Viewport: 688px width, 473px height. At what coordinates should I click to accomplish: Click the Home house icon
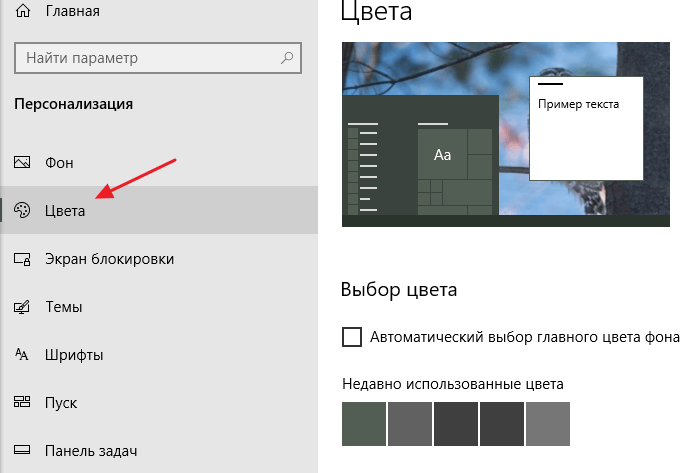(23, 10)
